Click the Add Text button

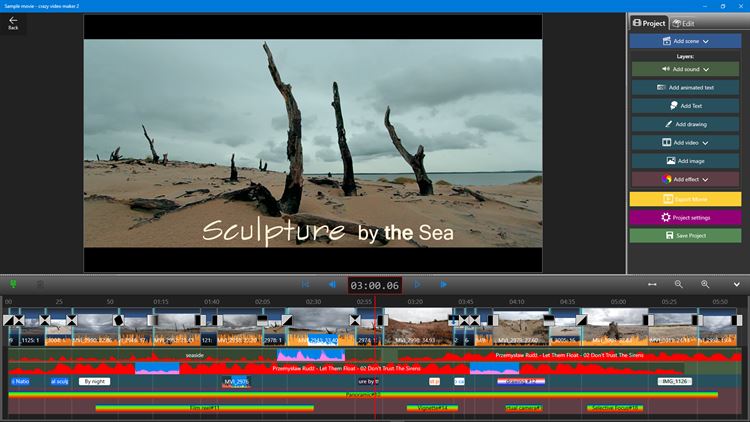click(685, 106)
